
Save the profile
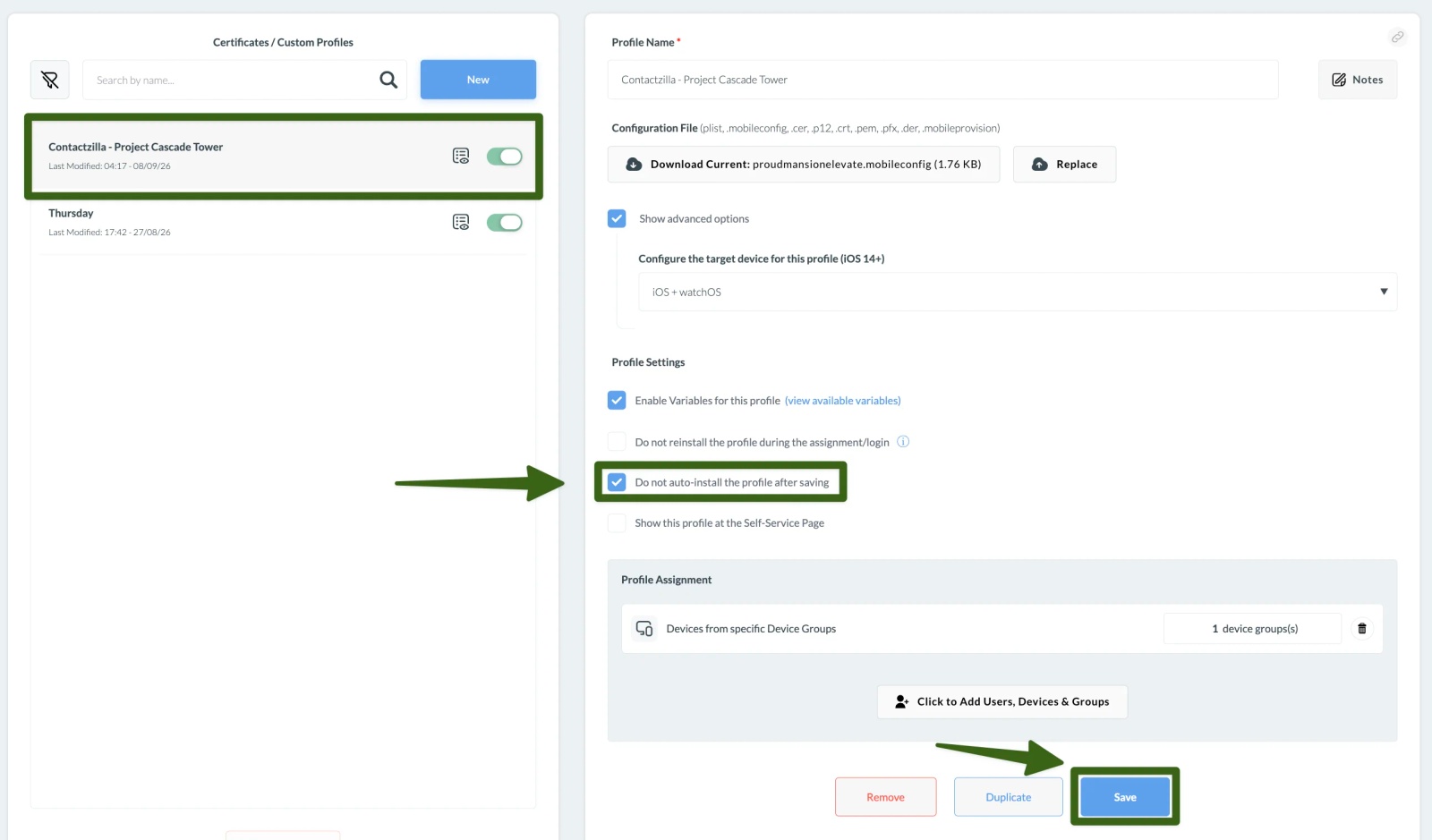tap(1125, 797)
